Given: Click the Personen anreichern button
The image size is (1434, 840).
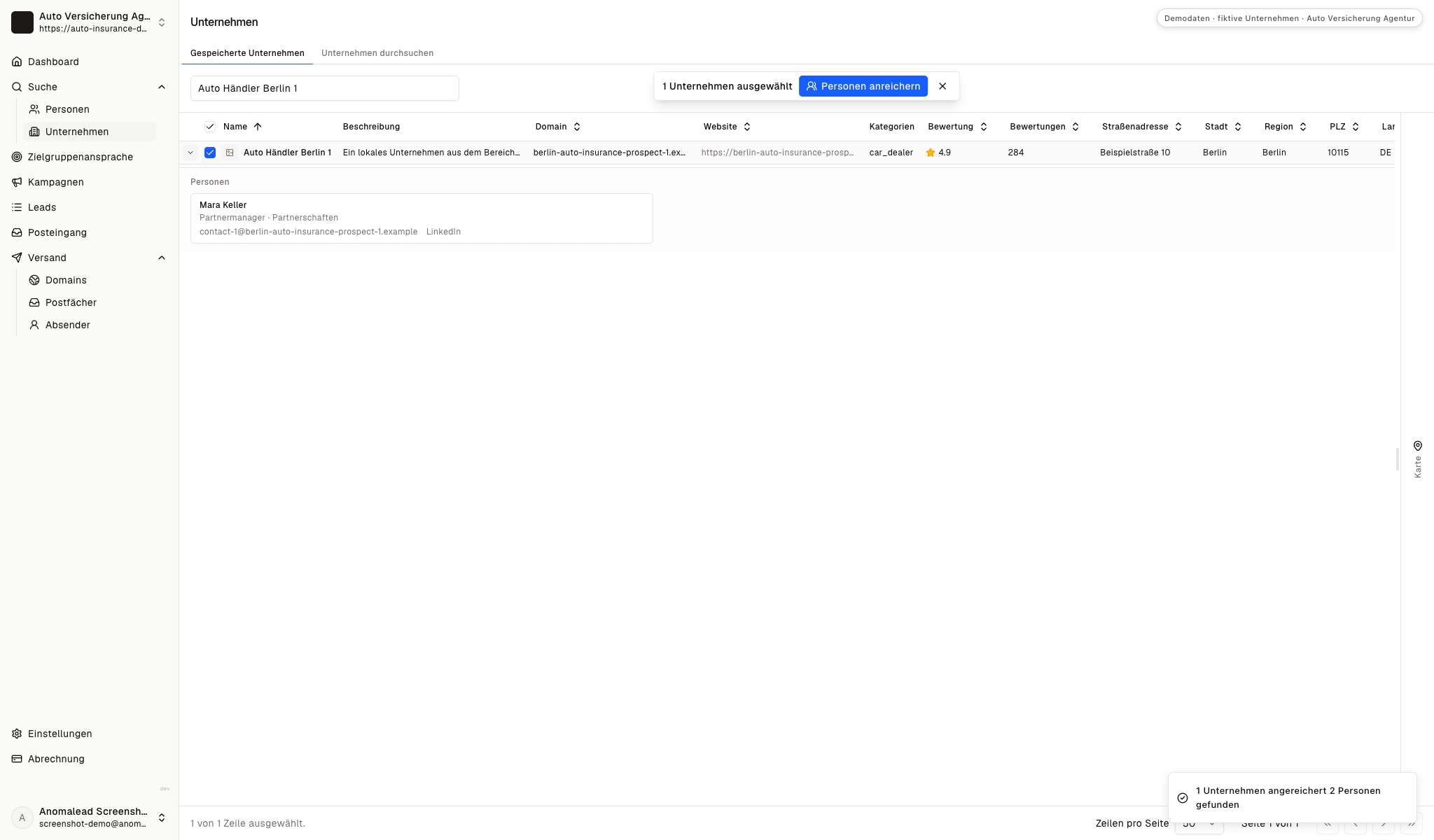Looking at the screenshot, I should (x=863, y=86).
